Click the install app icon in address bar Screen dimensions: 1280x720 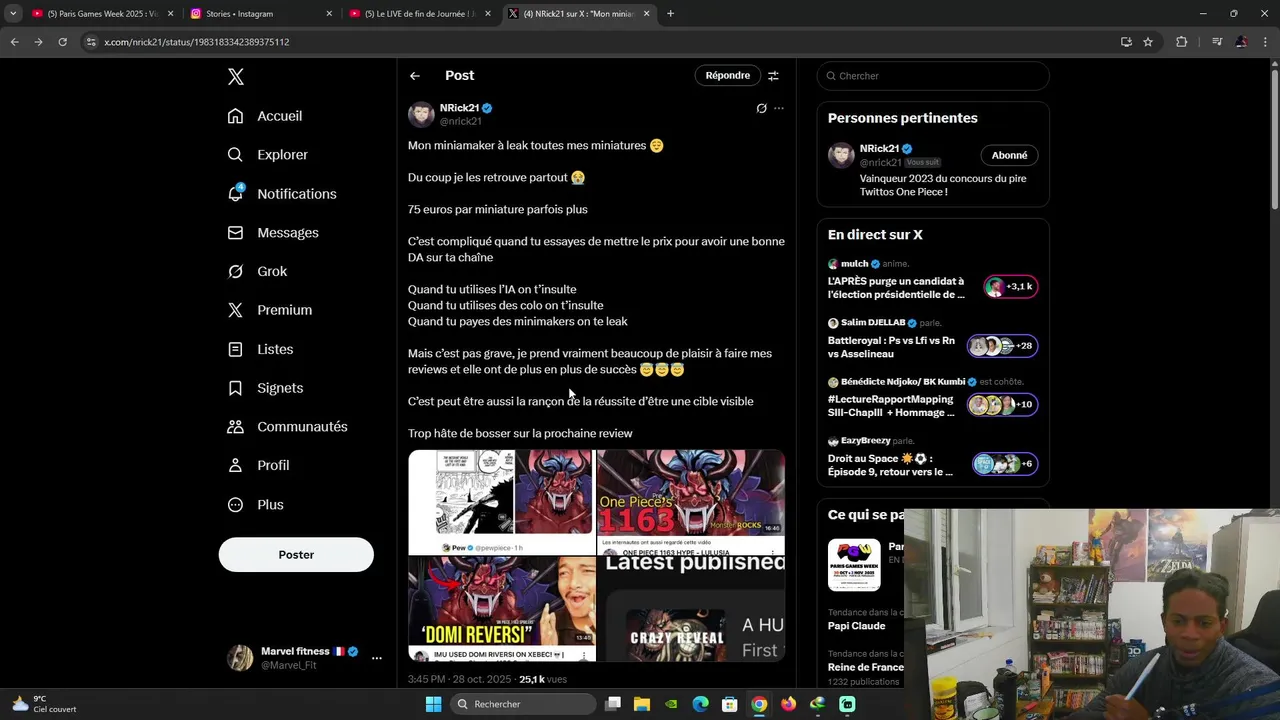(x=1126, y=42)
